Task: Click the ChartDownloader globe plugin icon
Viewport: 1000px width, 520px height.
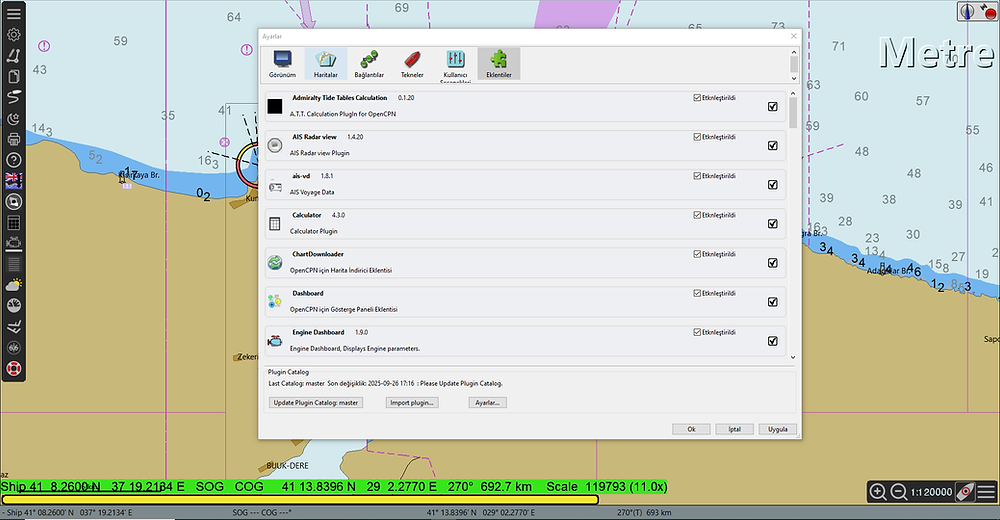Action: click(x=275, y=262)
